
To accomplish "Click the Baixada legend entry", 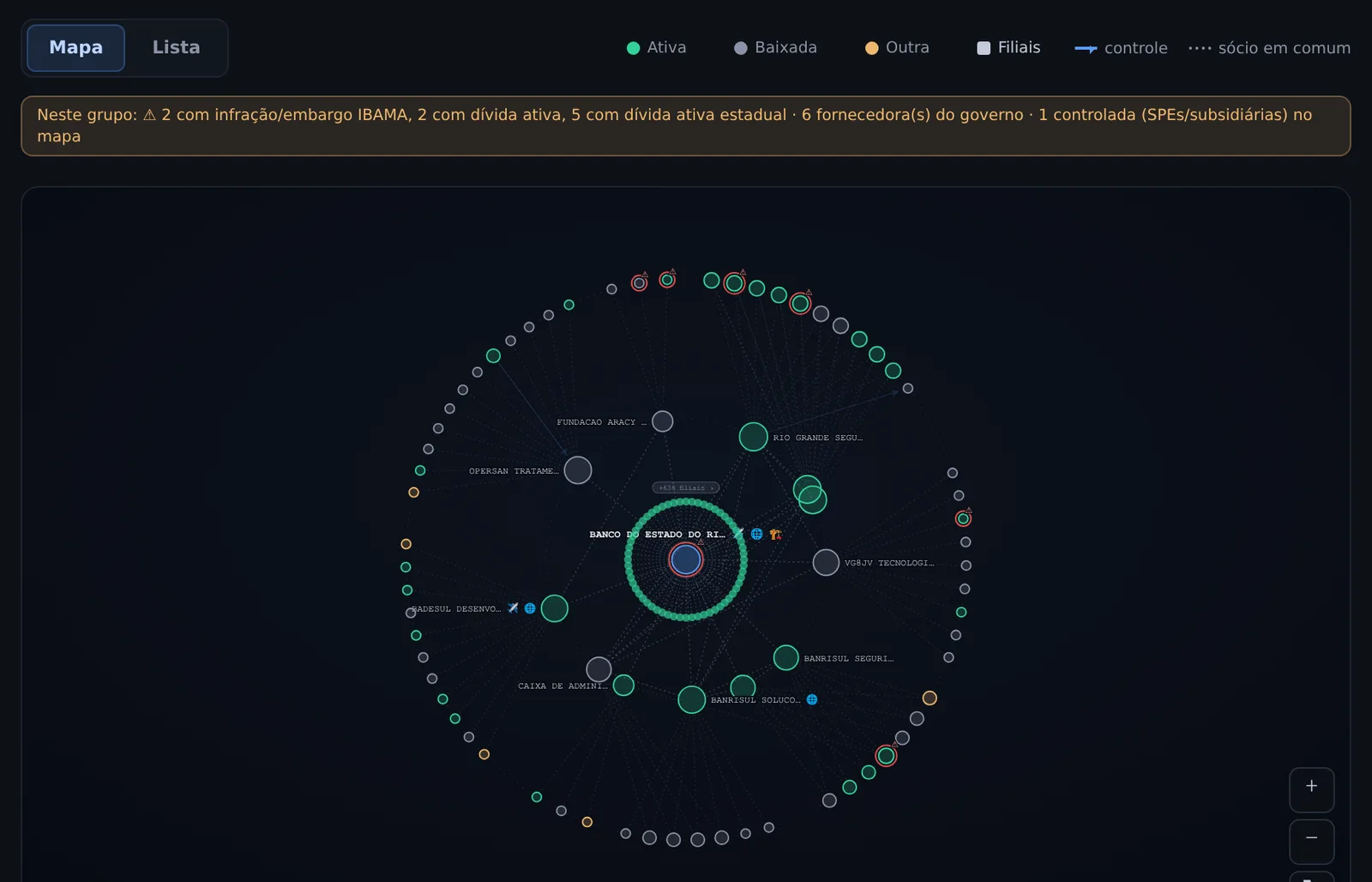I will click(776, 48).
